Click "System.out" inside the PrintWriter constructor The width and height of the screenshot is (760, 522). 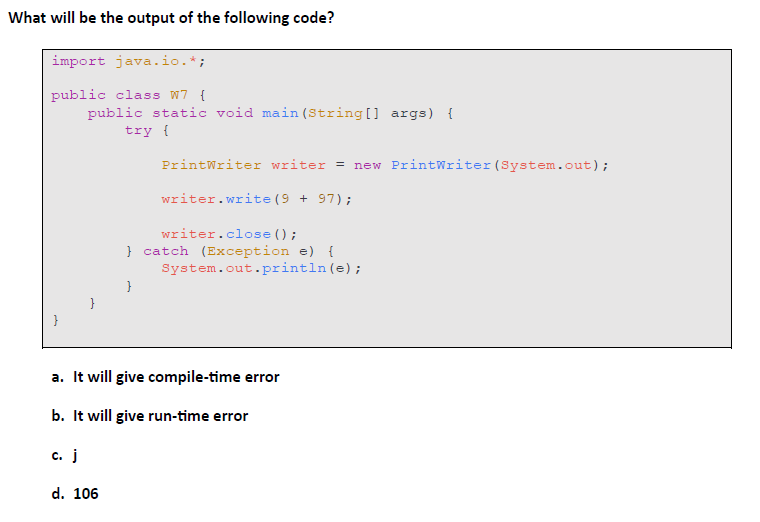click(546, 165)
